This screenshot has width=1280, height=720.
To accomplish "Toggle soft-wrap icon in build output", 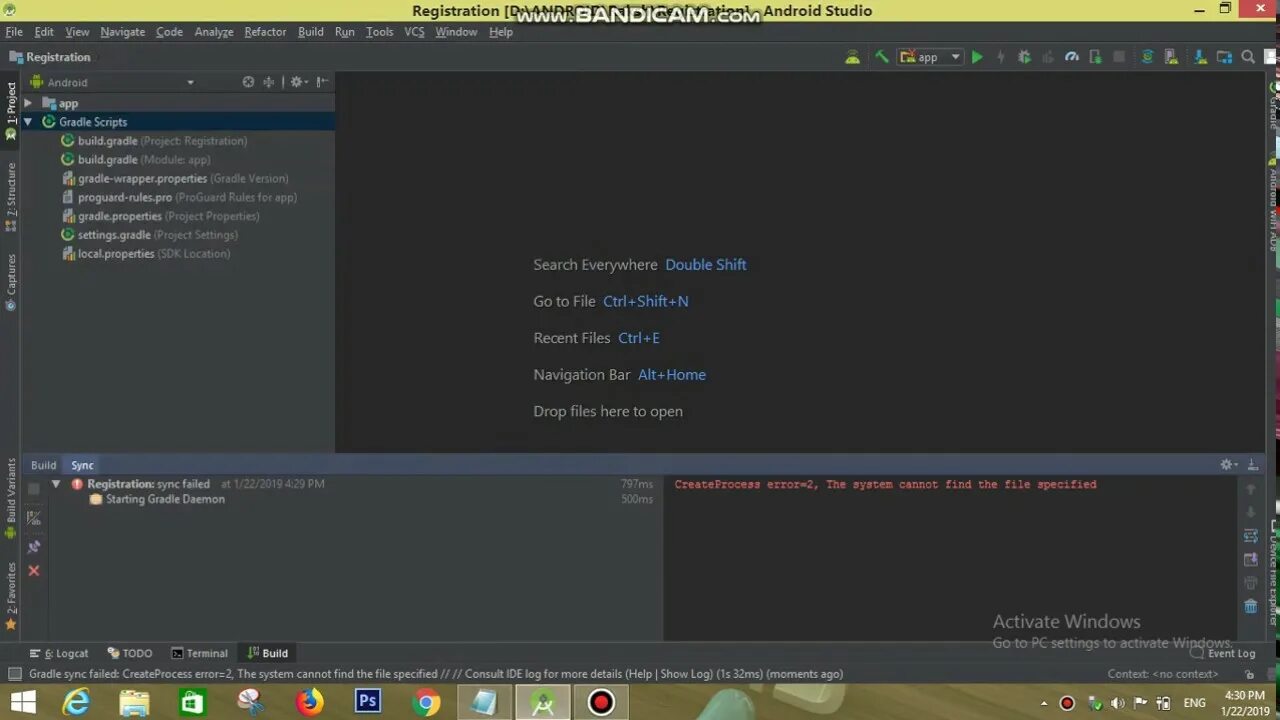I will tap(1250, 536).
